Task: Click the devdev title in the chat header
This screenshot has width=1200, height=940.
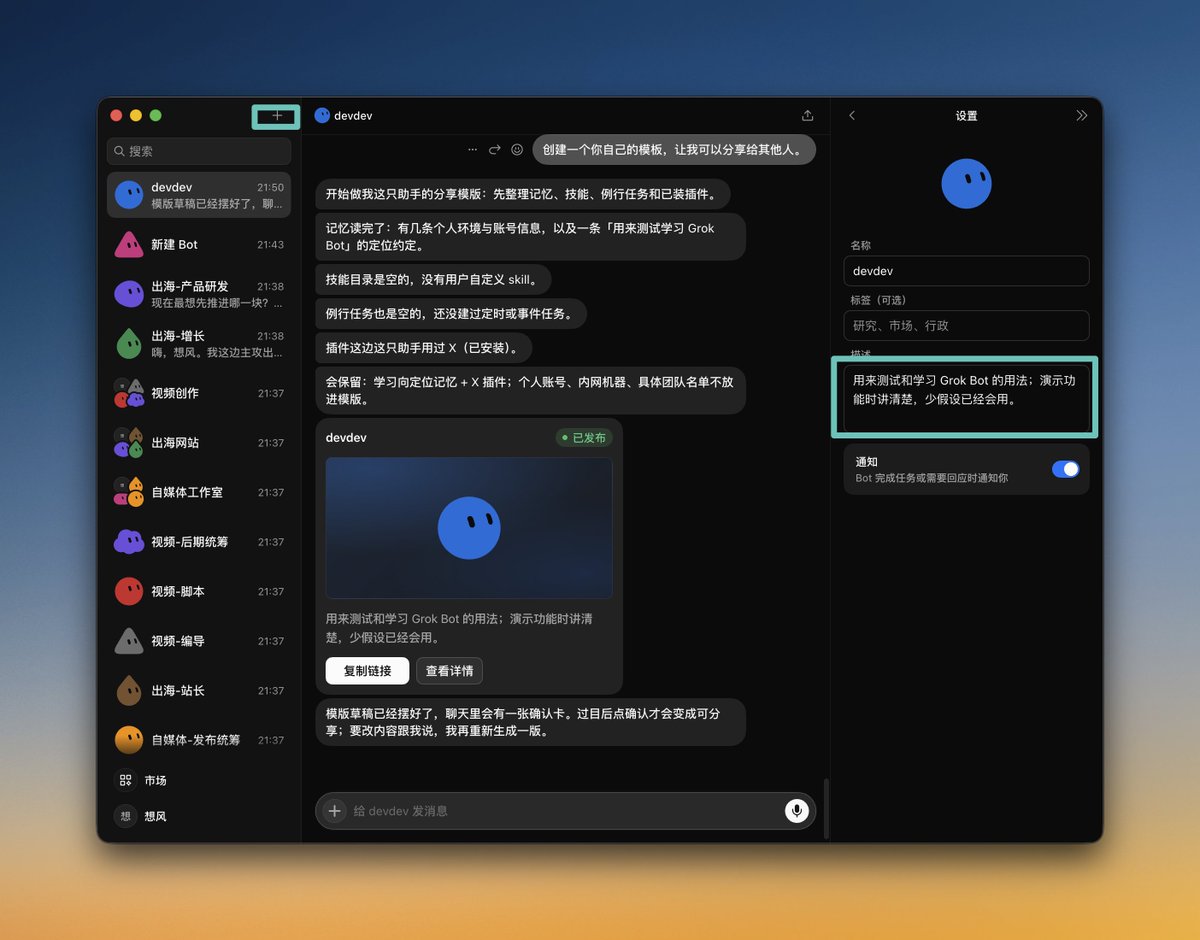Action: coord(353,116)
